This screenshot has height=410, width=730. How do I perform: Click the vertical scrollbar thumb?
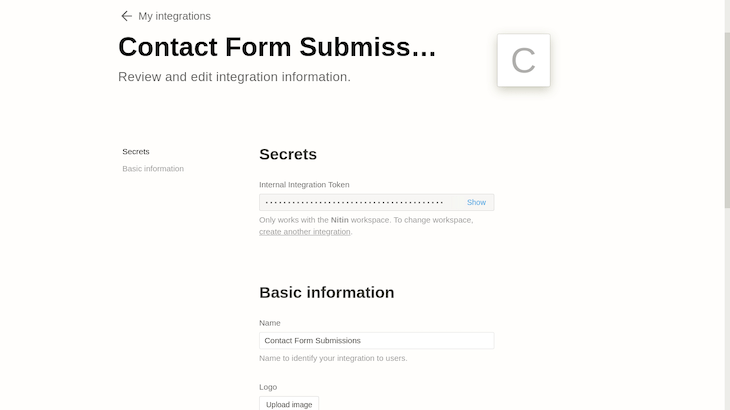pyautogui.click(x=727, y=120)
